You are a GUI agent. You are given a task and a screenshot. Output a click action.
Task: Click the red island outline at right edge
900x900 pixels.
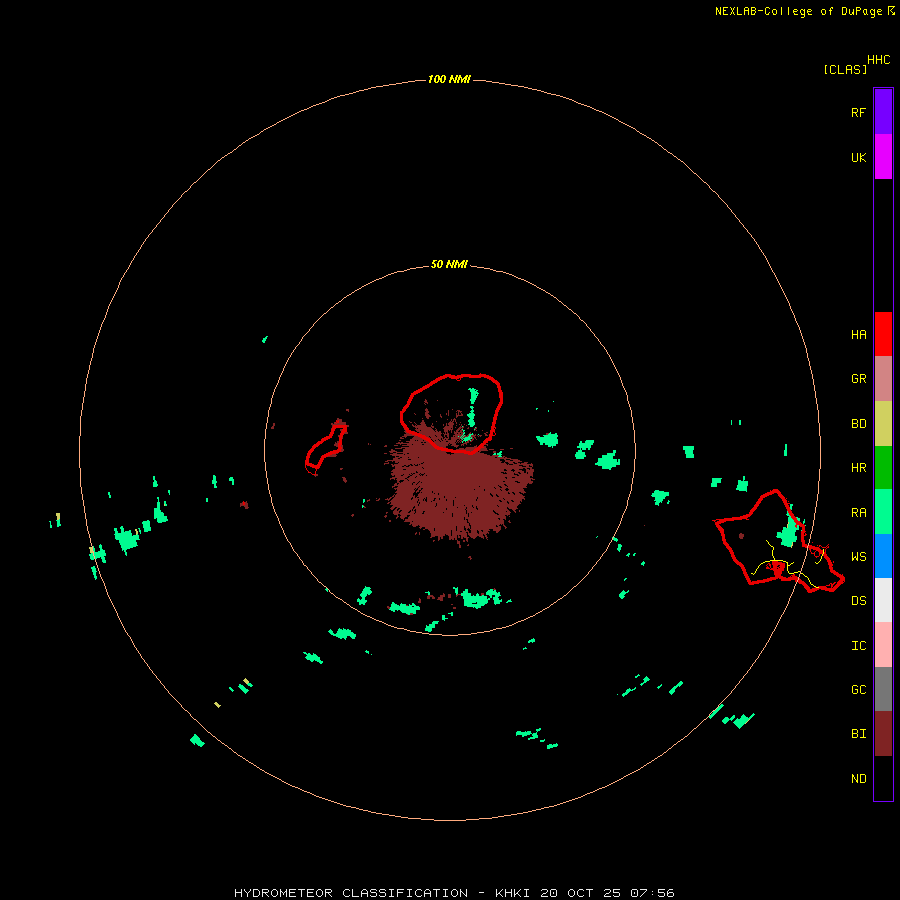point(779,541)
